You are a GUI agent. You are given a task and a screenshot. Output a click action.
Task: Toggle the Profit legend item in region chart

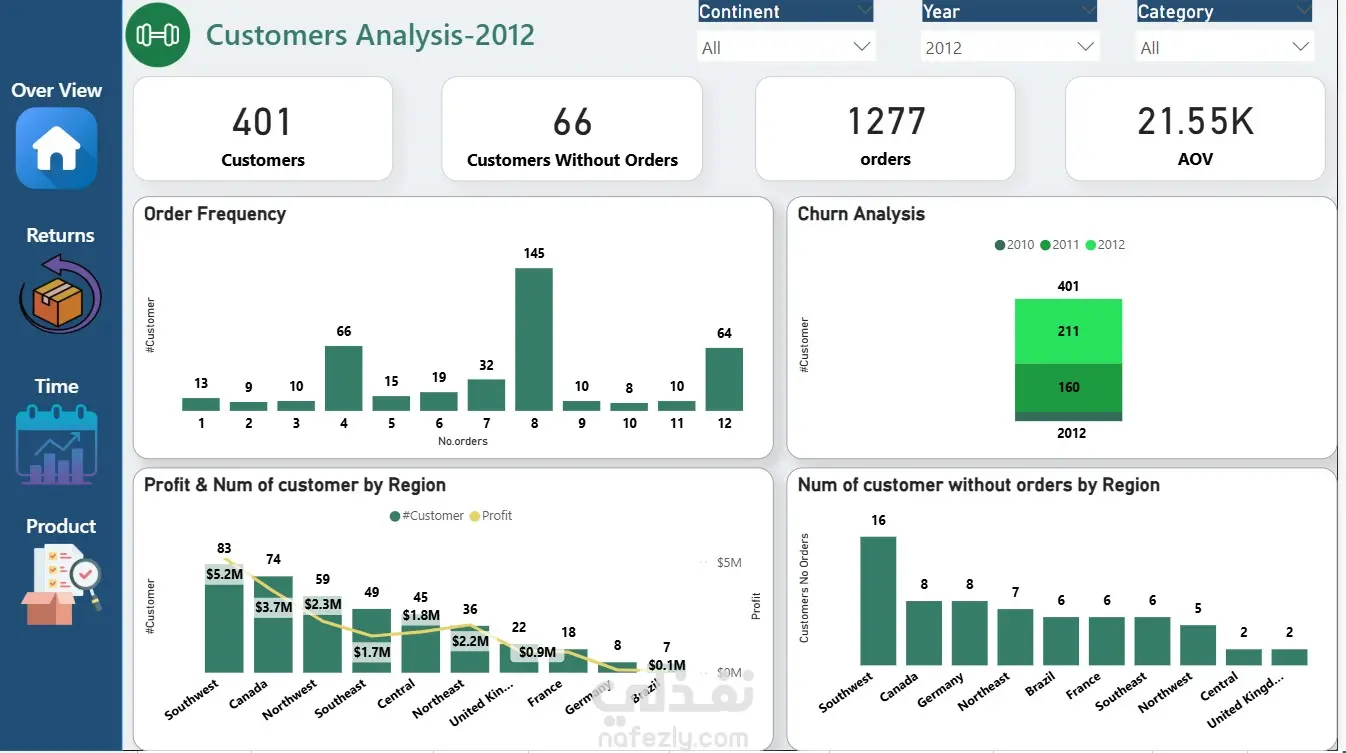[490, 516]
